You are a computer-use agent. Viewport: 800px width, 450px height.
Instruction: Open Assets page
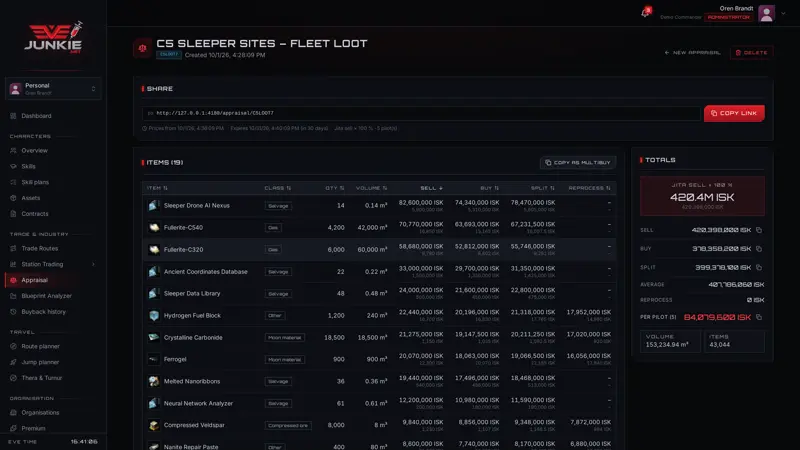(x=31, y=198)
